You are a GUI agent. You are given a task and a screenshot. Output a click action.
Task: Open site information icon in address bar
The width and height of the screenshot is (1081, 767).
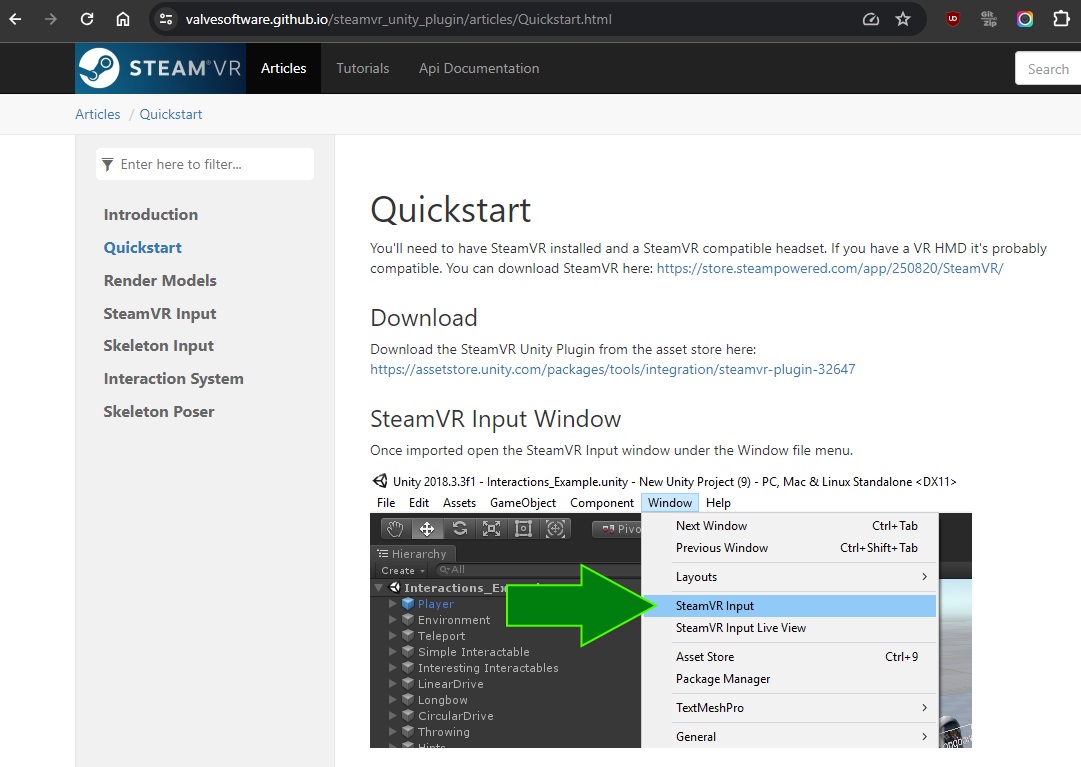pos(167,19)
